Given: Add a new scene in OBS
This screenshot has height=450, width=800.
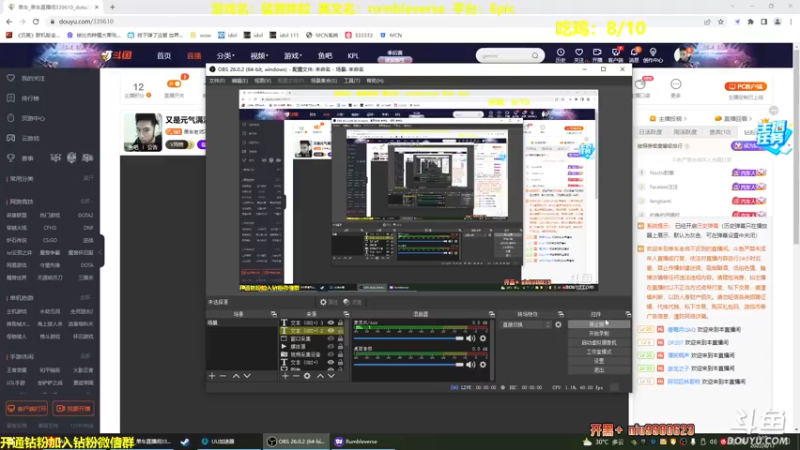Looking at the screenshot, I should (x=212, y=376).
